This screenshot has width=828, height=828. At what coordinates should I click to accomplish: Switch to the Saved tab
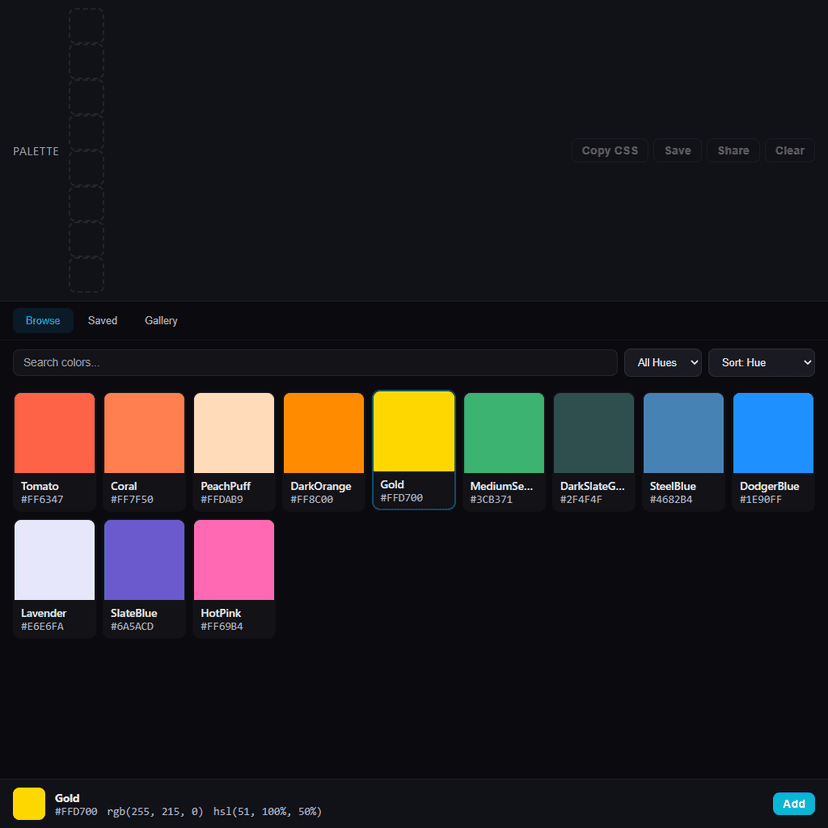coord(102,320)
